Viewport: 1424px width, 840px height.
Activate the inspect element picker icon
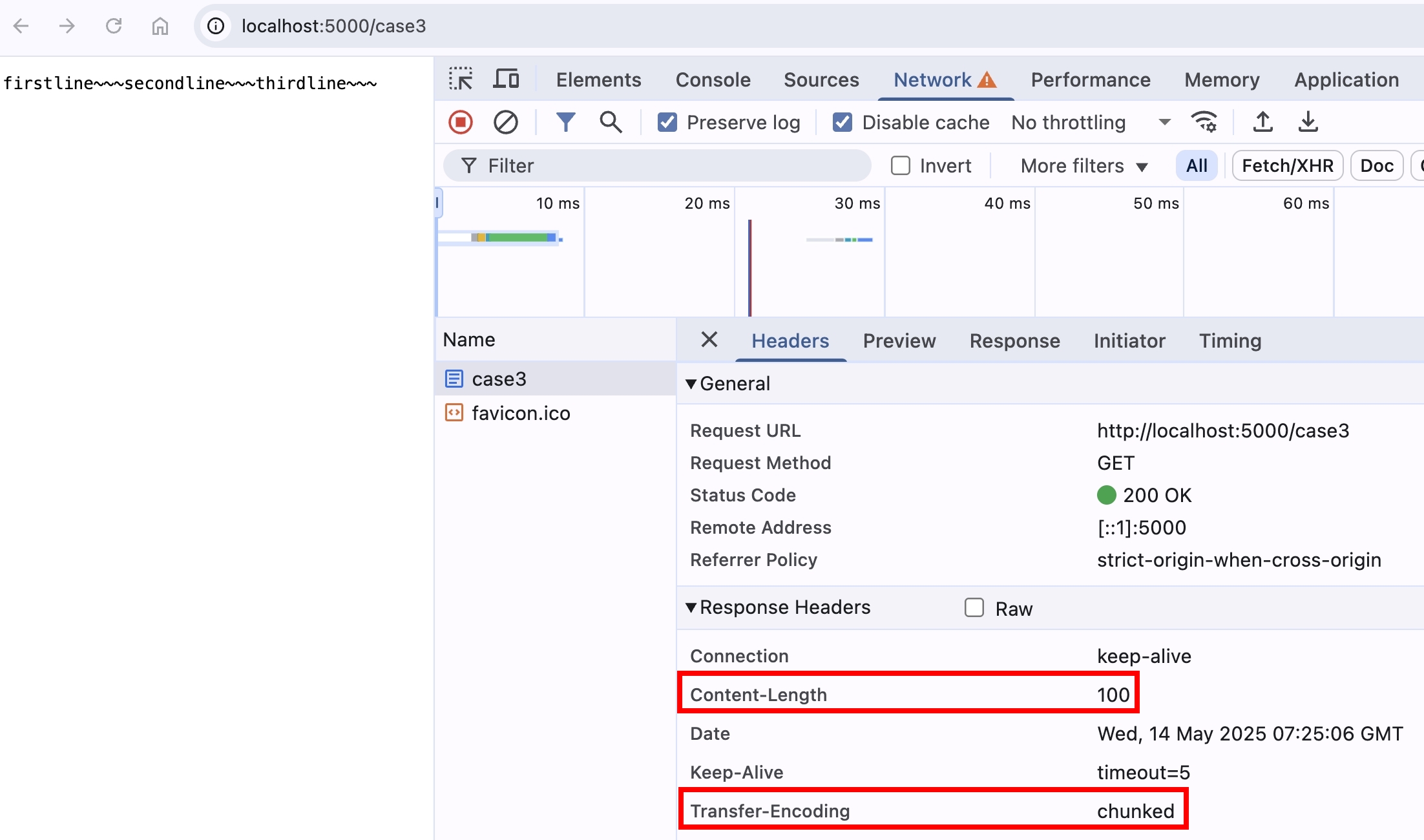coord(461,79)
